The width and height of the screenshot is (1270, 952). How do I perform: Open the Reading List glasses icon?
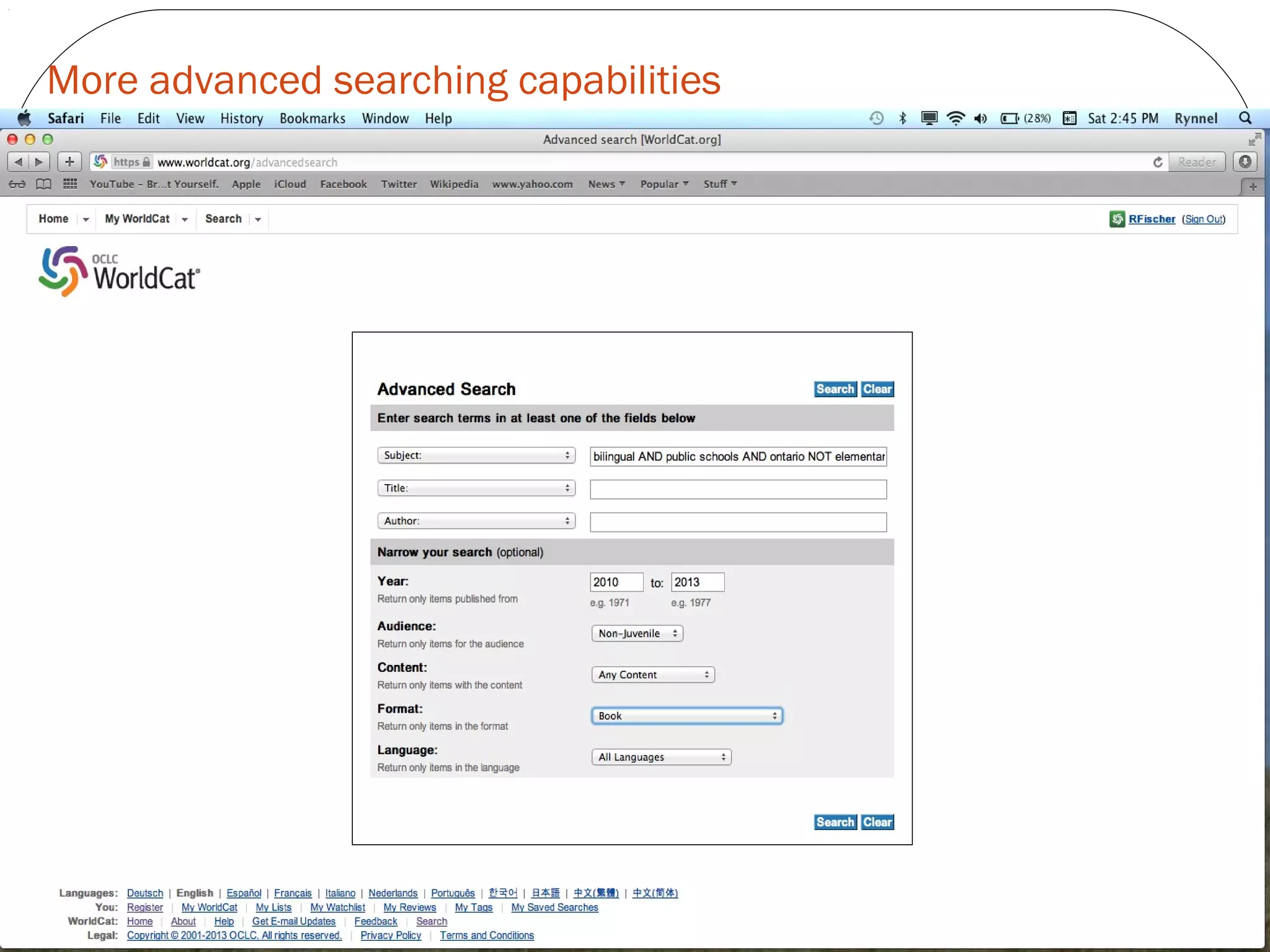pyautogui.click(x=17, y=184)
